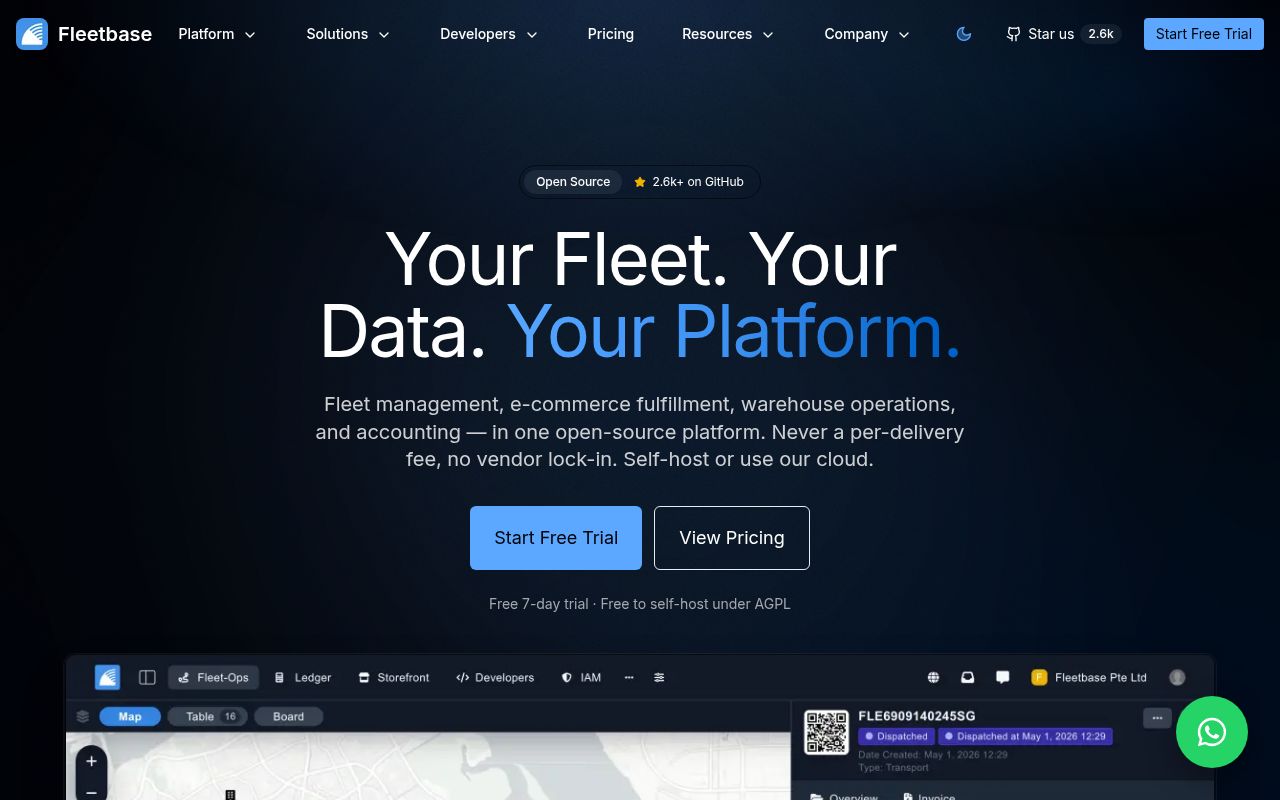Open the inbox tray icon in dashboard preview
1280x800 pixels.
(x=968, y=677)
